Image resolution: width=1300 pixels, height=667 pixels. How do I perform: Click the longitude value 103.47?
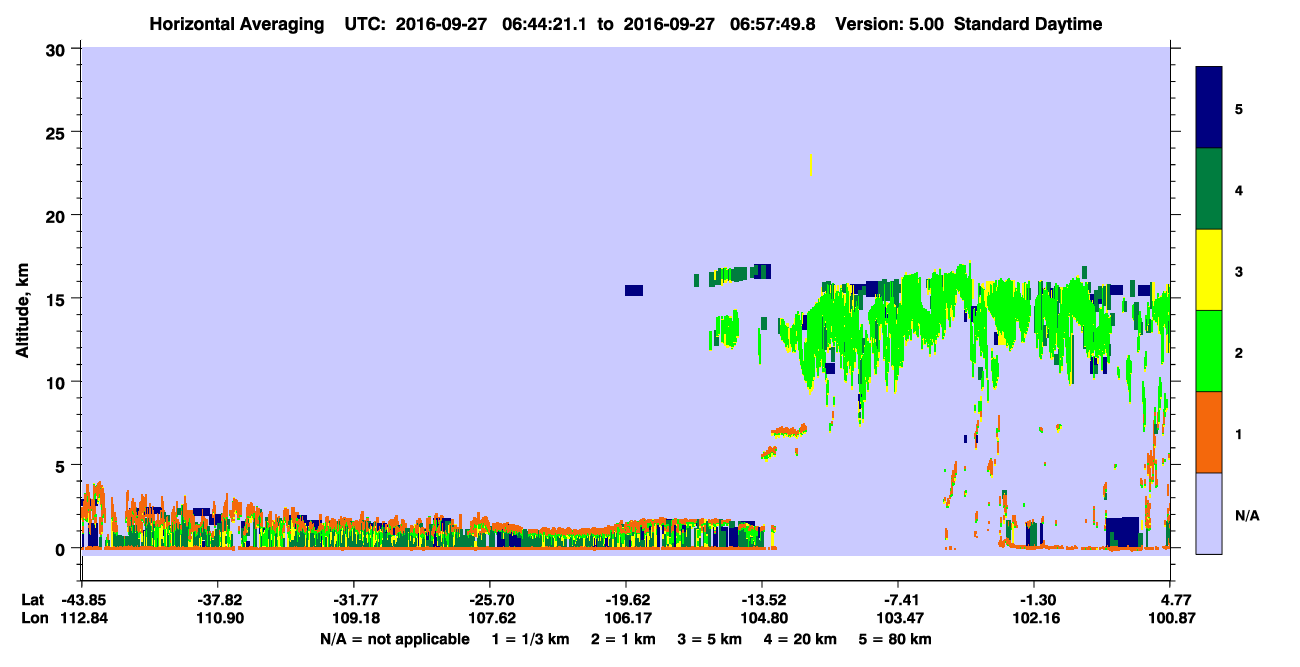(x=899, y=618)
